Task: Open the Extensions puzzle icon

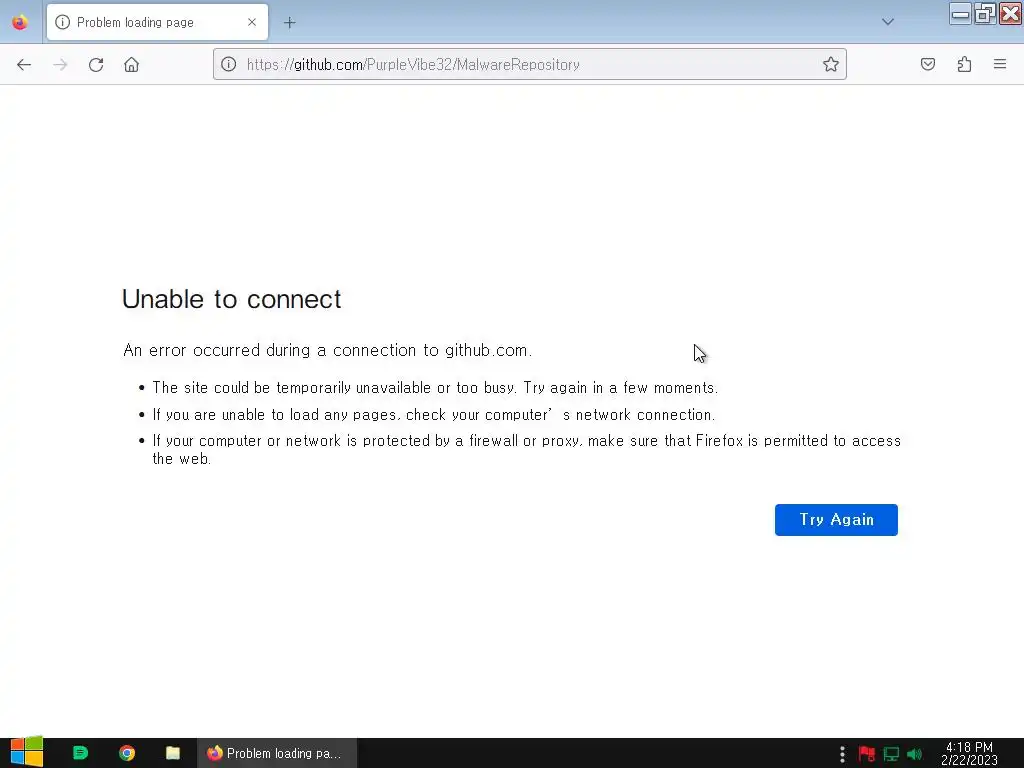Action: pos(965,64)
